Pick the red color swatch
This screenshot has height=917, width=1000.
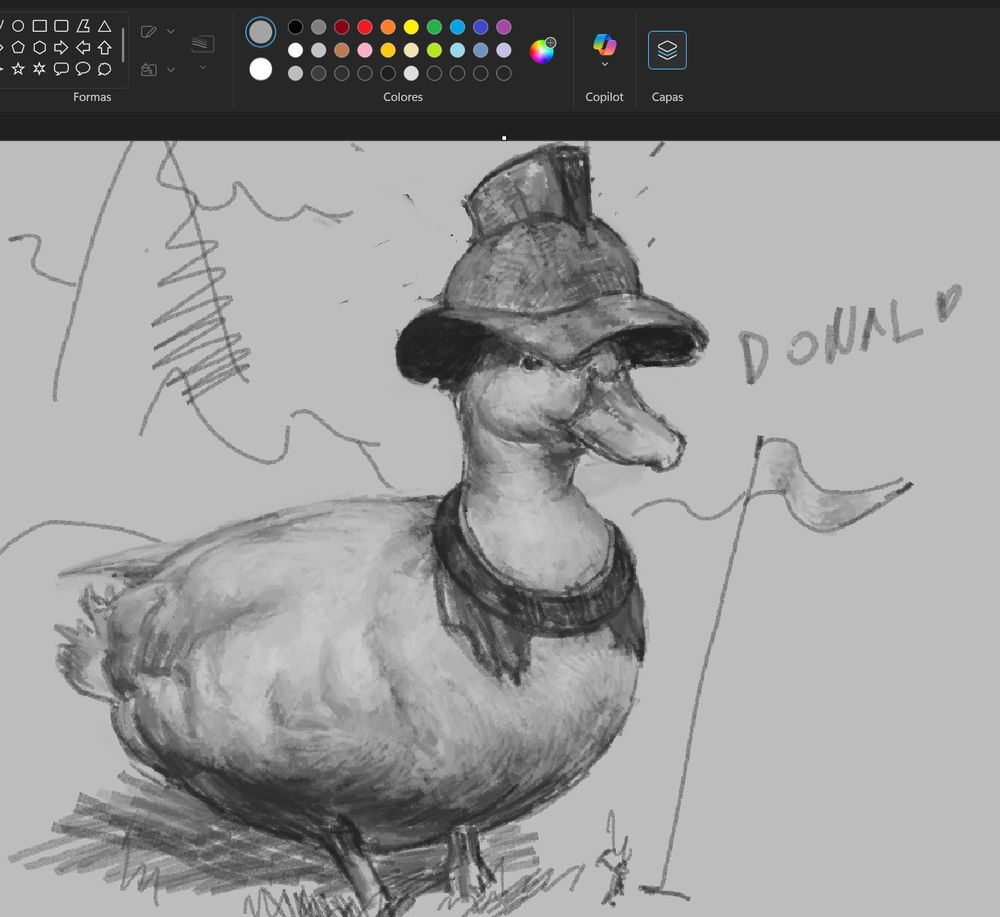365,27
